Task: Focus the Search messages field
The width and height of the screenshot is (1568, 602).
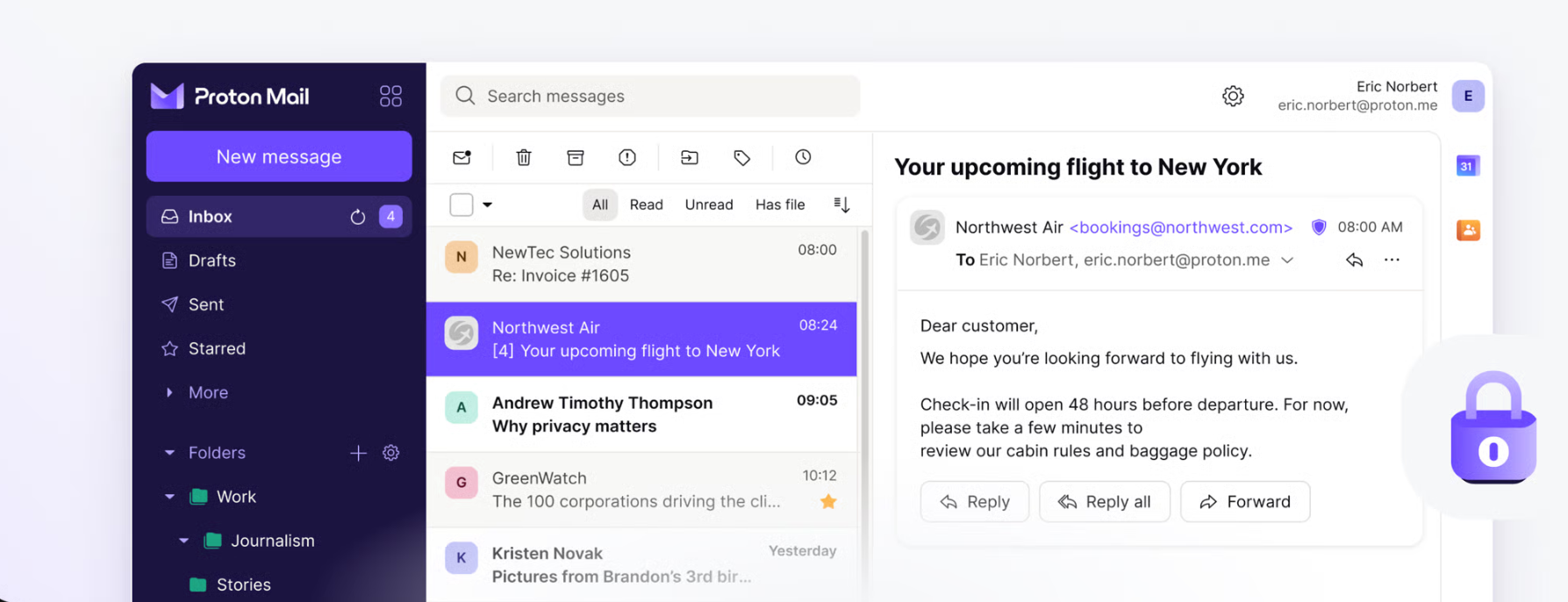Action: (650, 96)
